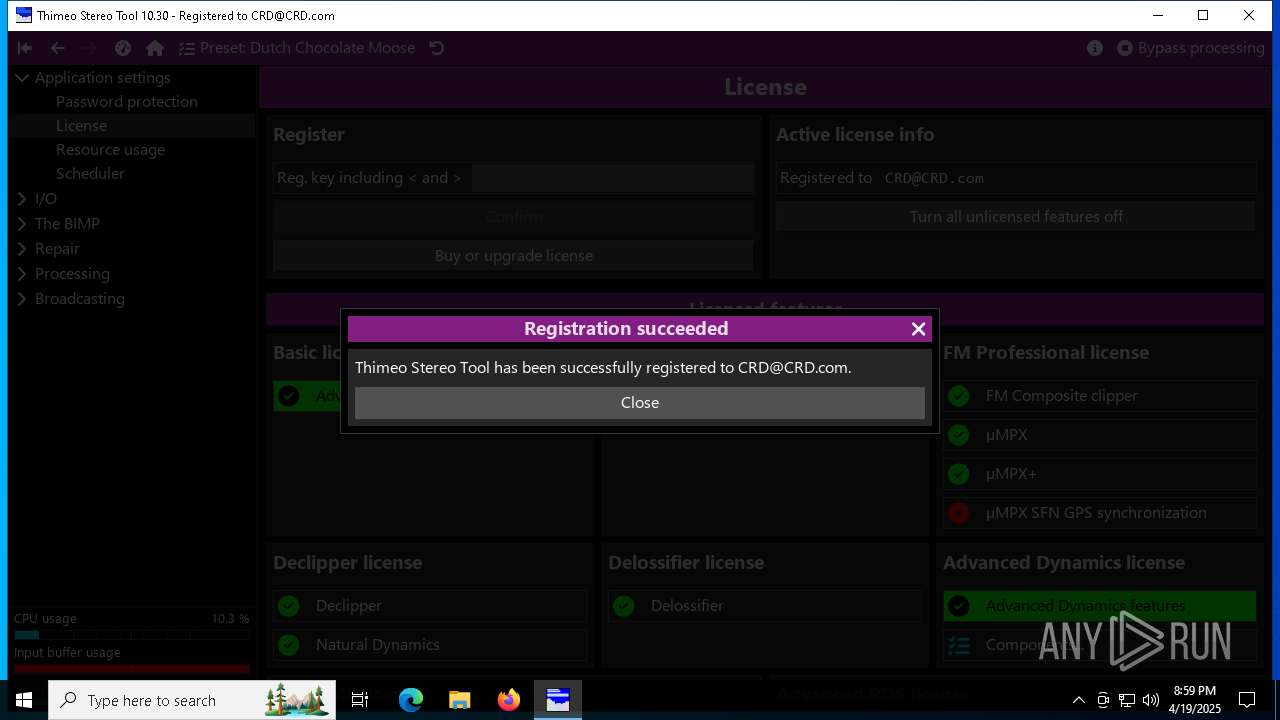Click the Delossifier license heading

[x=686, y=563]
